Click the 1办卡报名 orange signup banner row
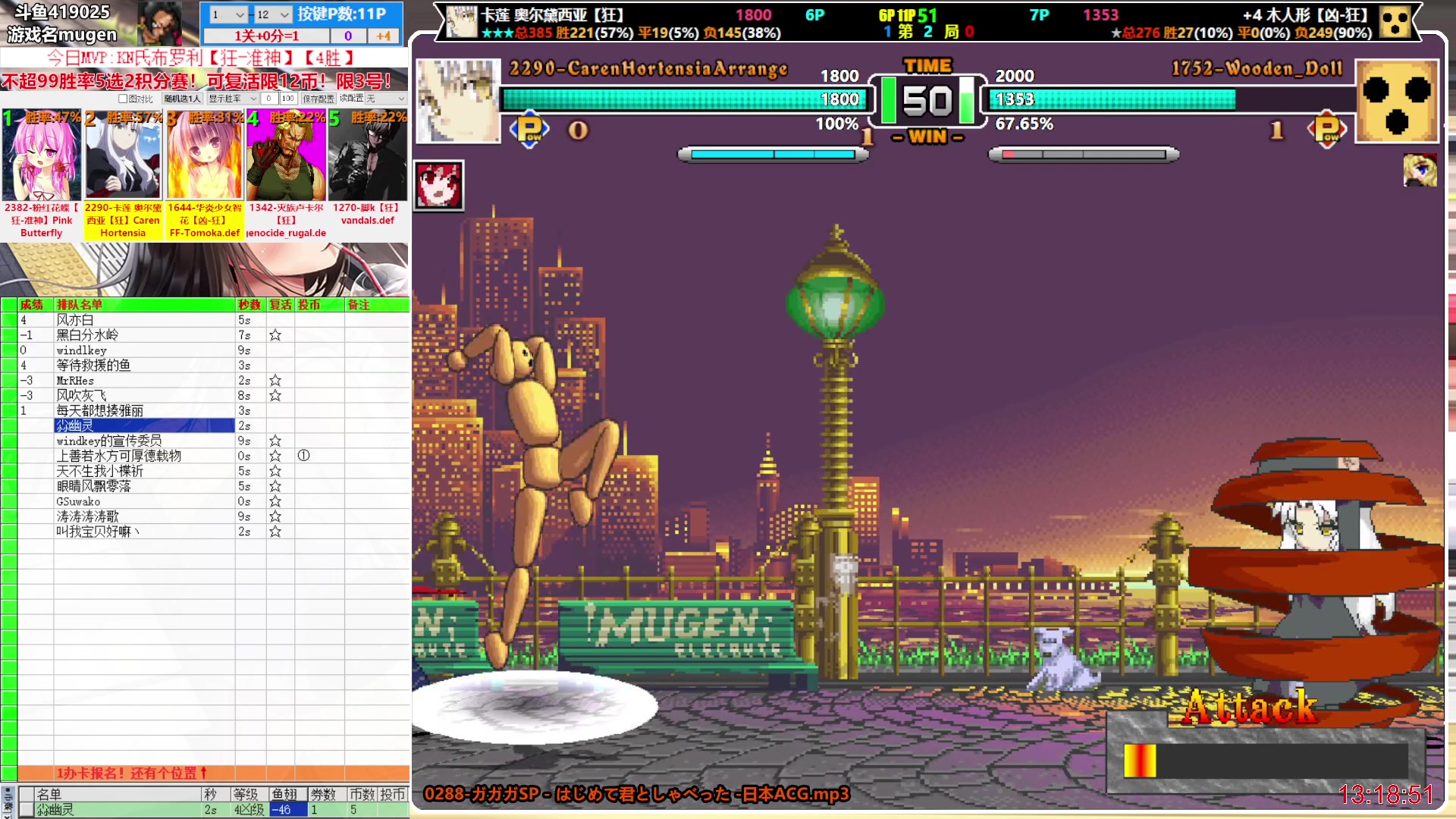Viewport: 1456px width, 819px height. tap(213, 773)
